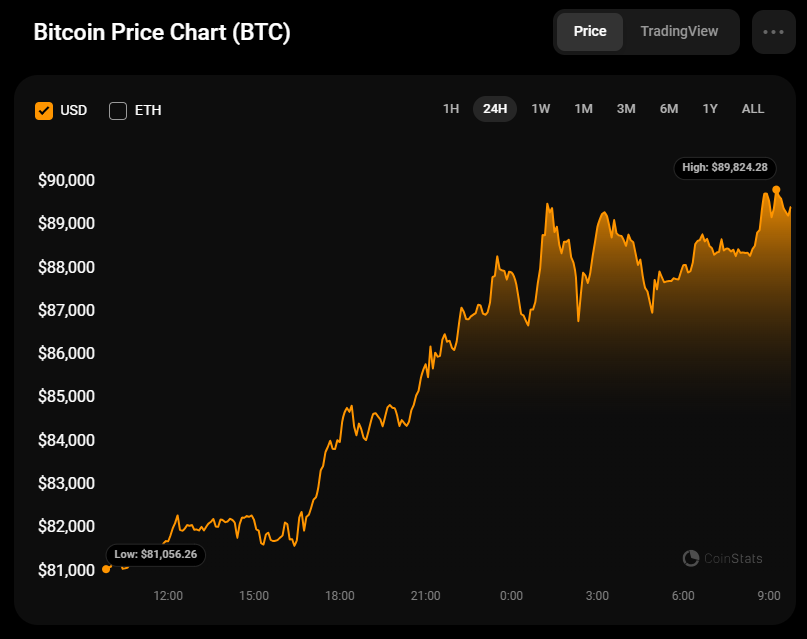The height and width of the screenshot is (639, 807).
Task: Uncheck the USD currency checkbox
Action: click(44, 110)
